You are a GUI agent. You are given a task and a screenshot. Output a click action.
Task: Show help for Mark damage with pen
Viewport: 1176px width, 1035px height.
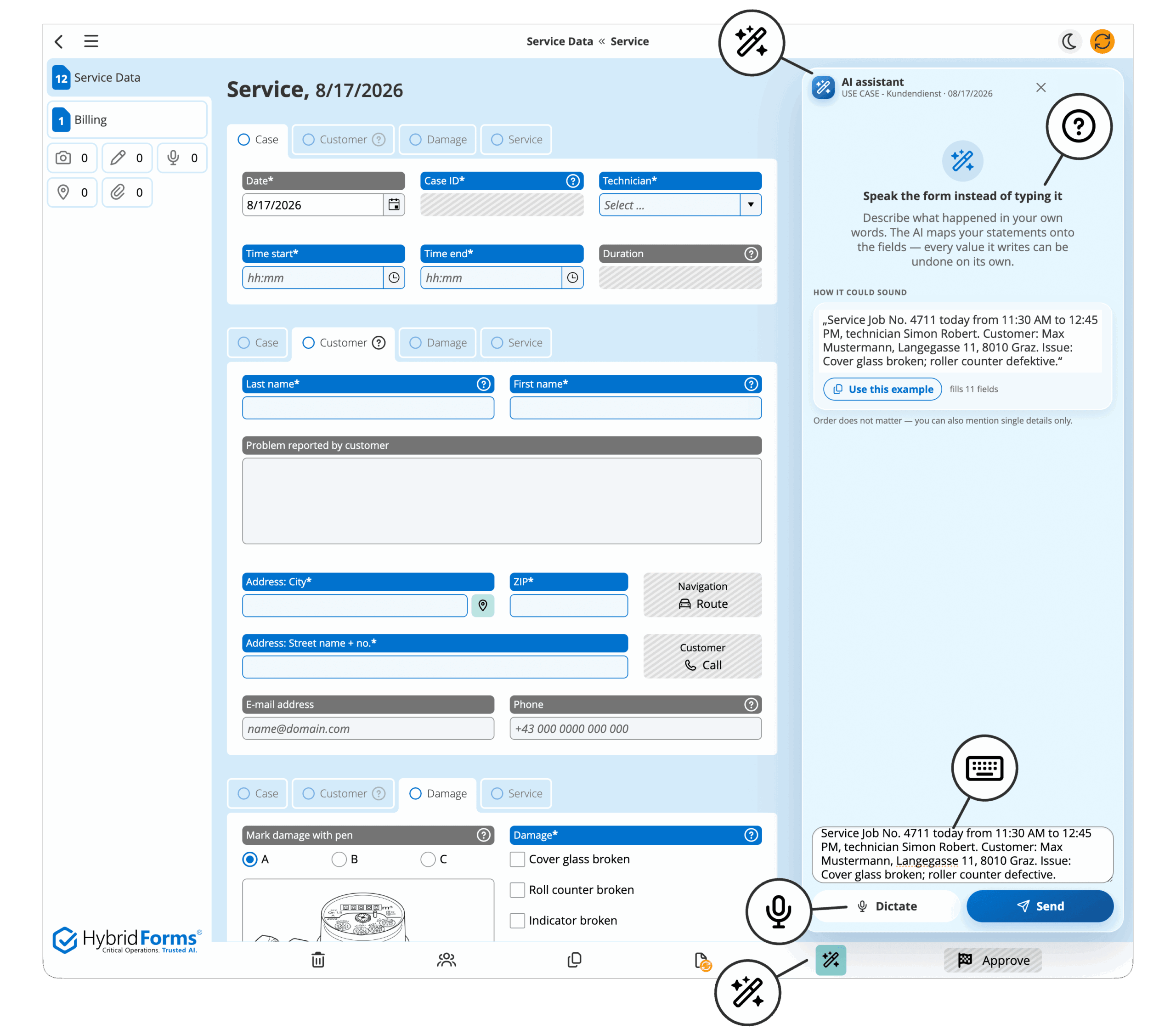(x=483, y=835)
